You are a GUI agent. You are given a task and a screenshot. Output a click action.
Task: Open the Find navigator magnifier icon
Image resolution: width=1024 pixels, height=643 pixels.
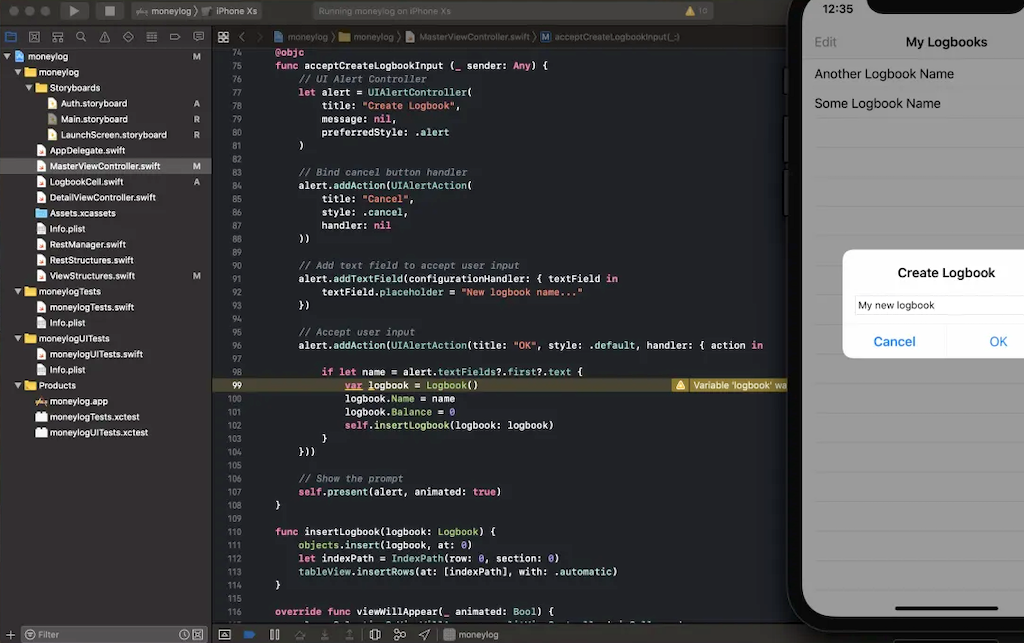click(80, 37)
